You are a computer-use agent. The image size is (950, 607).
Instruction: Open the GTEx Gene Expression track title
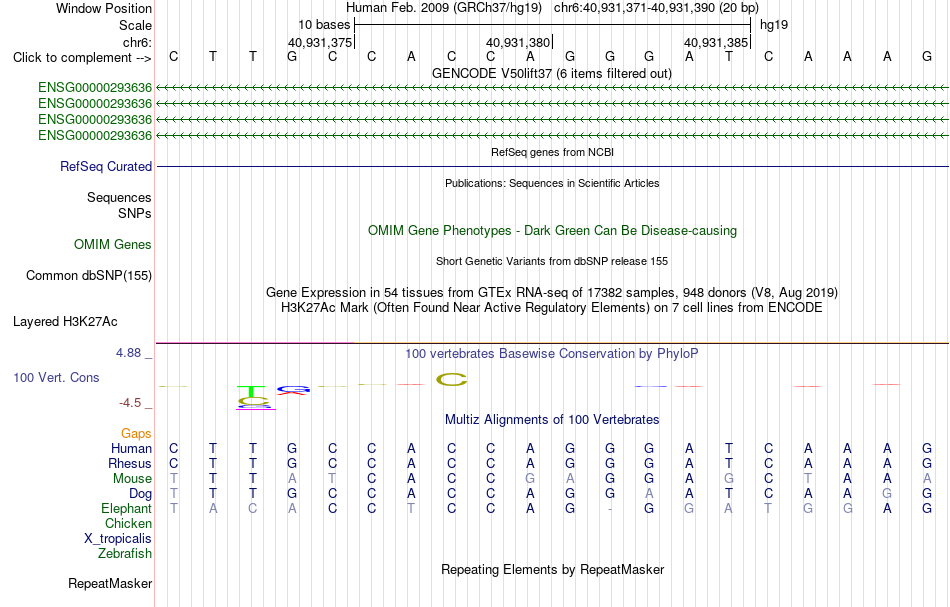(x=552, y=293)
